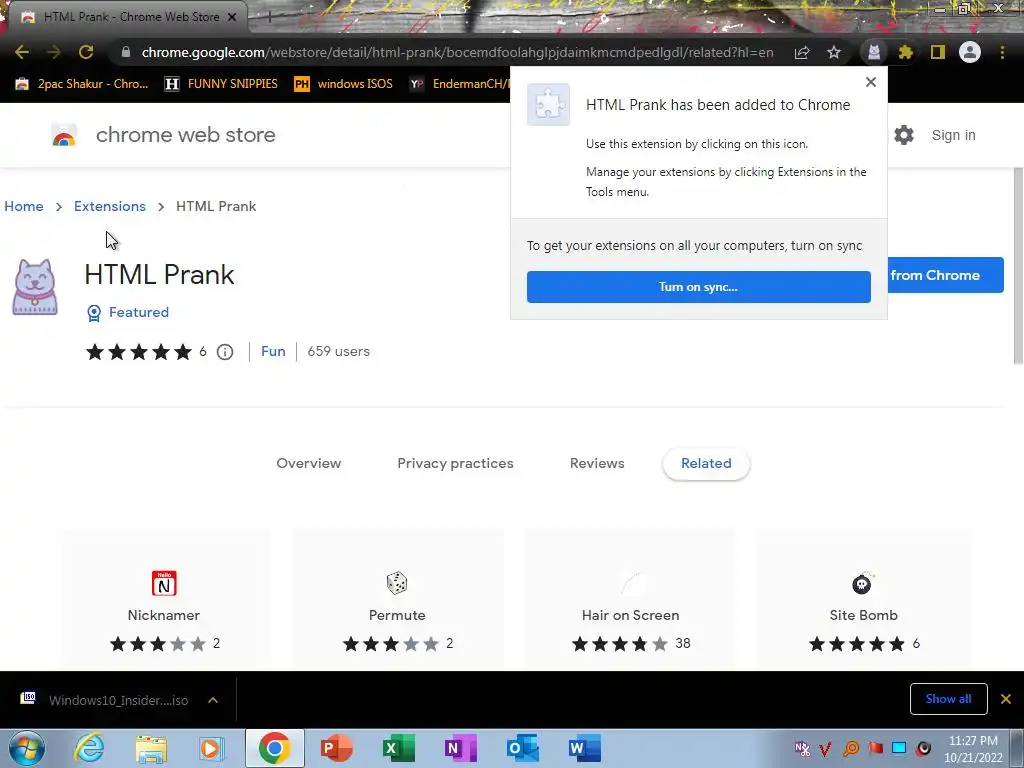Click the Turn on sync button
The image size is (1024, 768).
(698, 287)
